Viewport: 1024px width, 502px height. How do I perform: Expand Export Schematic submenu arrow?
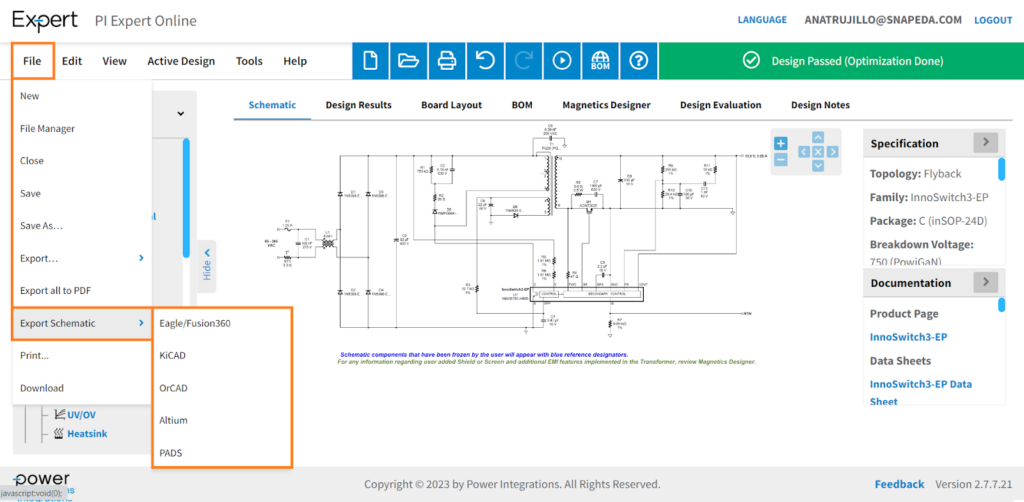point(141,323)
